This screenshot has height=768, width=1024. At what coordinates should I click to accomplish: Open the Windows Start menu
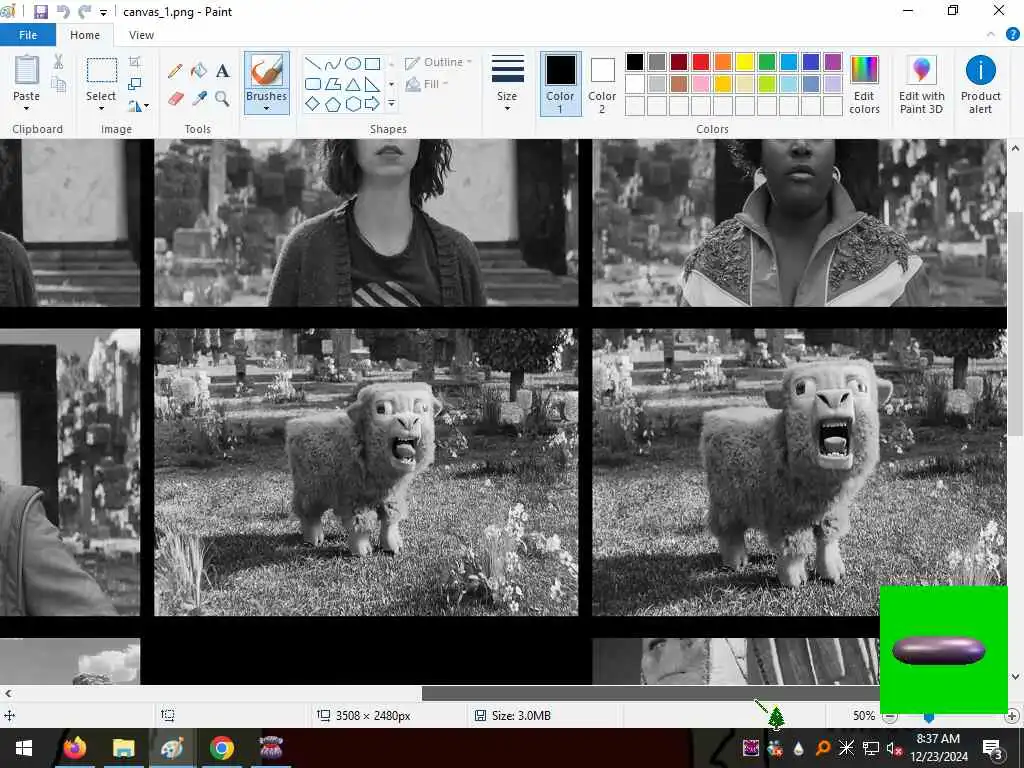(24, 748)
